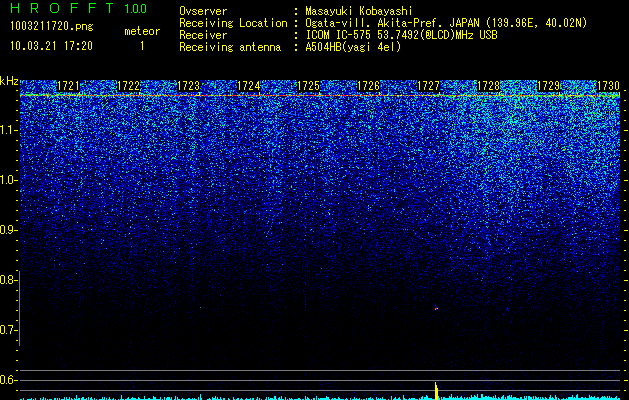Click the filename 1003211720.png
This screenshot has width=629, height=400.
51,26
